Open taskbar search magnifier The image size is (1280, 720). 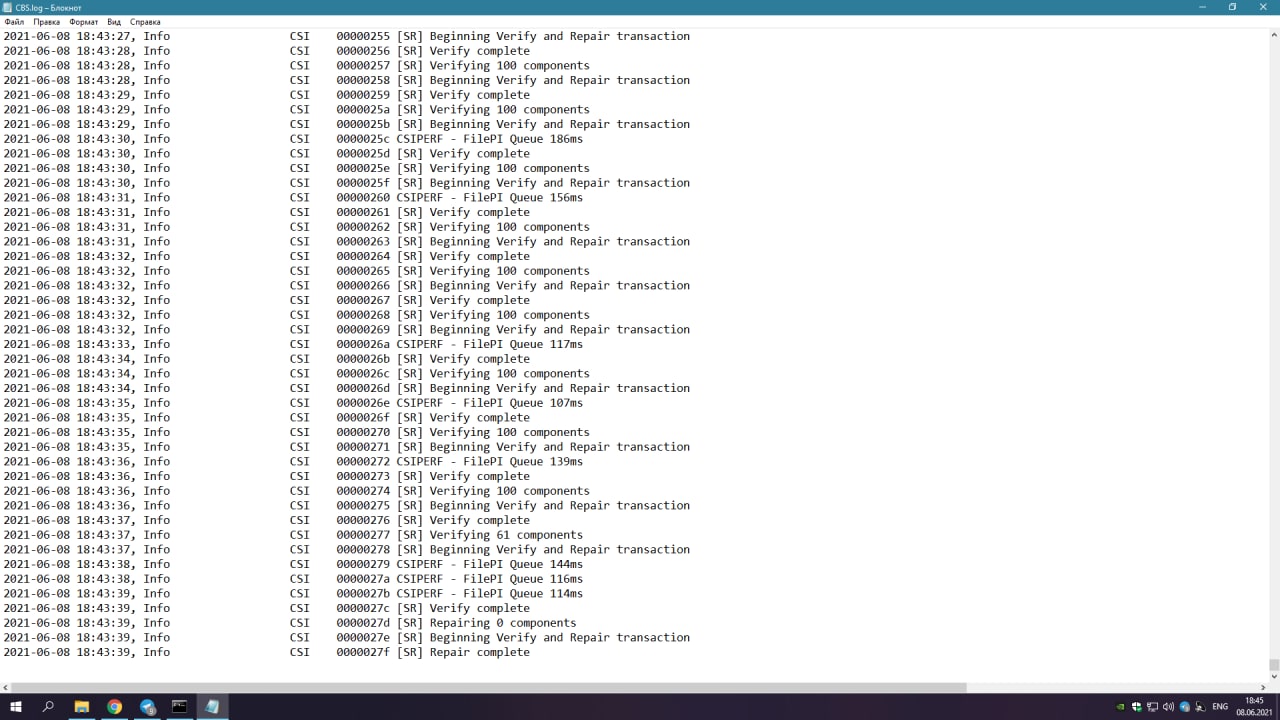[48, 707]
